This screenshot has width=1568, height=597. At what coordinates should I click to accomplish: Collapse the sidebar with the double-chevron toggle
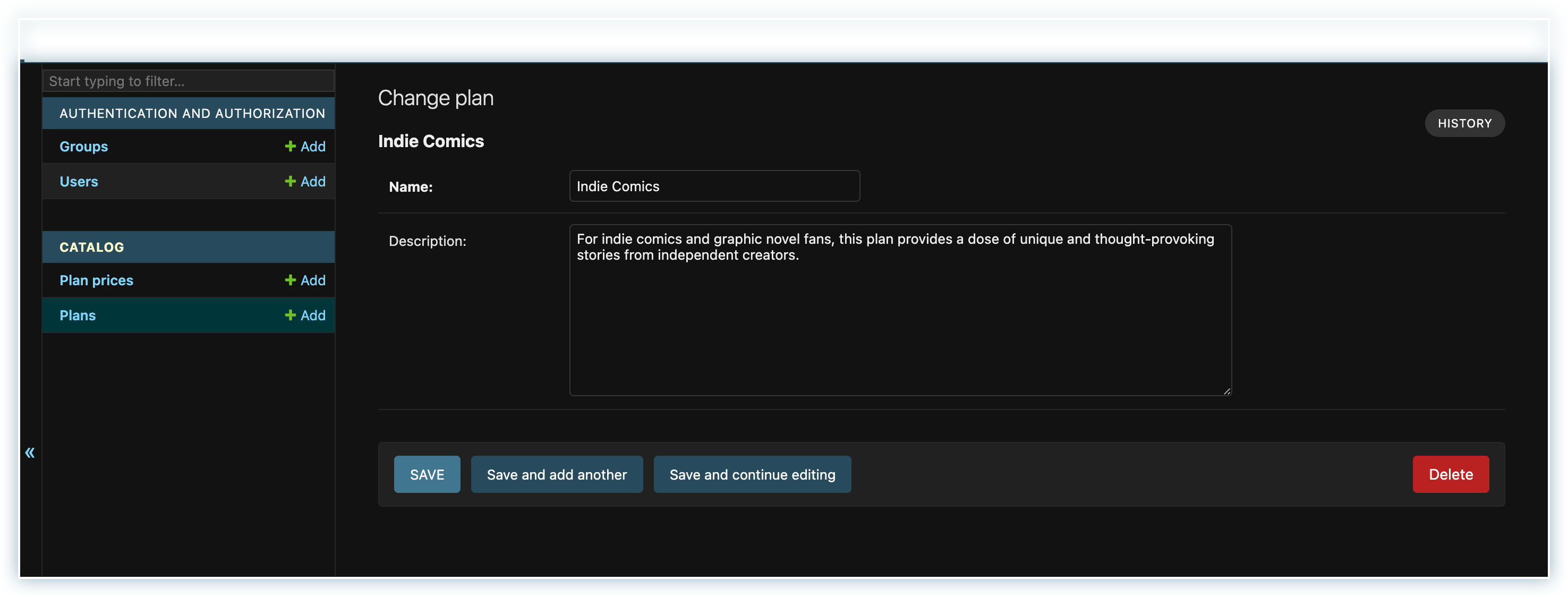point(30,452)
